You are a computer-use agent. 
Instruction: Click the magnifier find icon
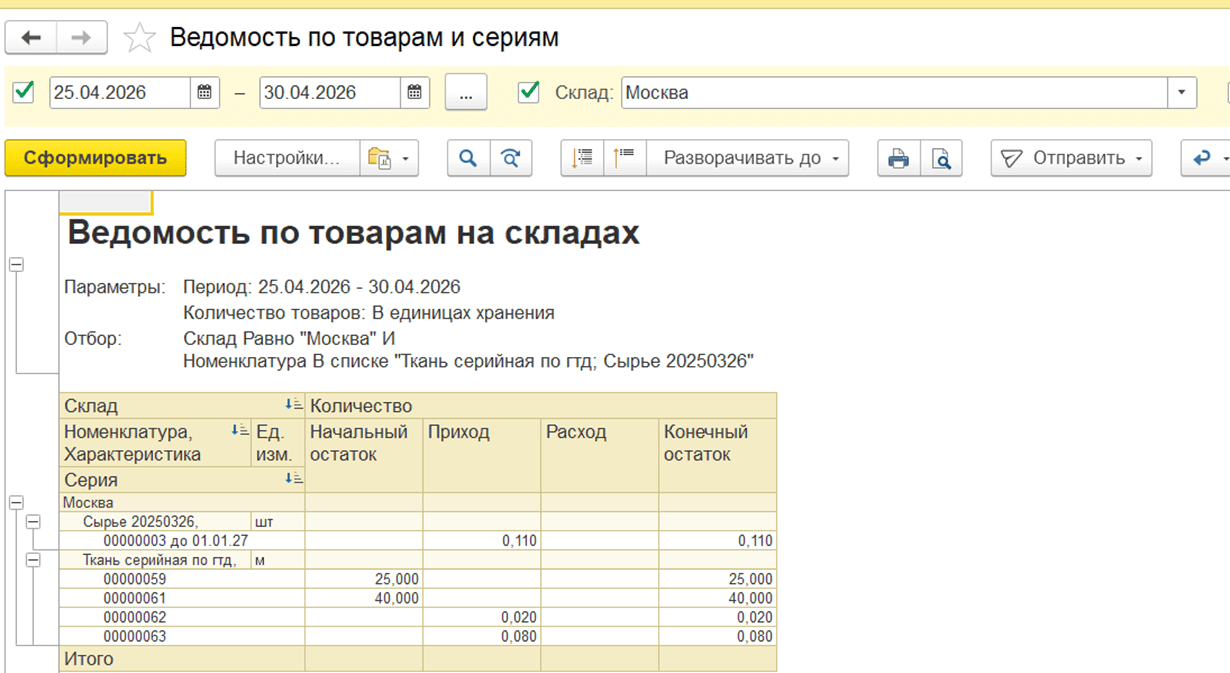(x=468, y=158)
